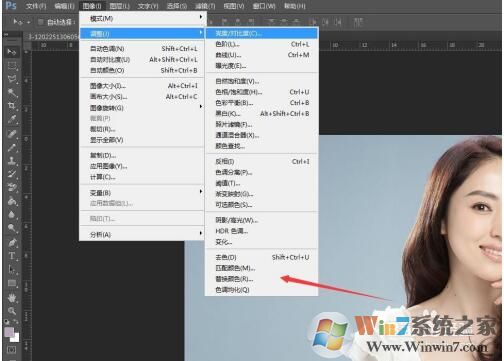Open the 文件(F) menu

(36, 6)
